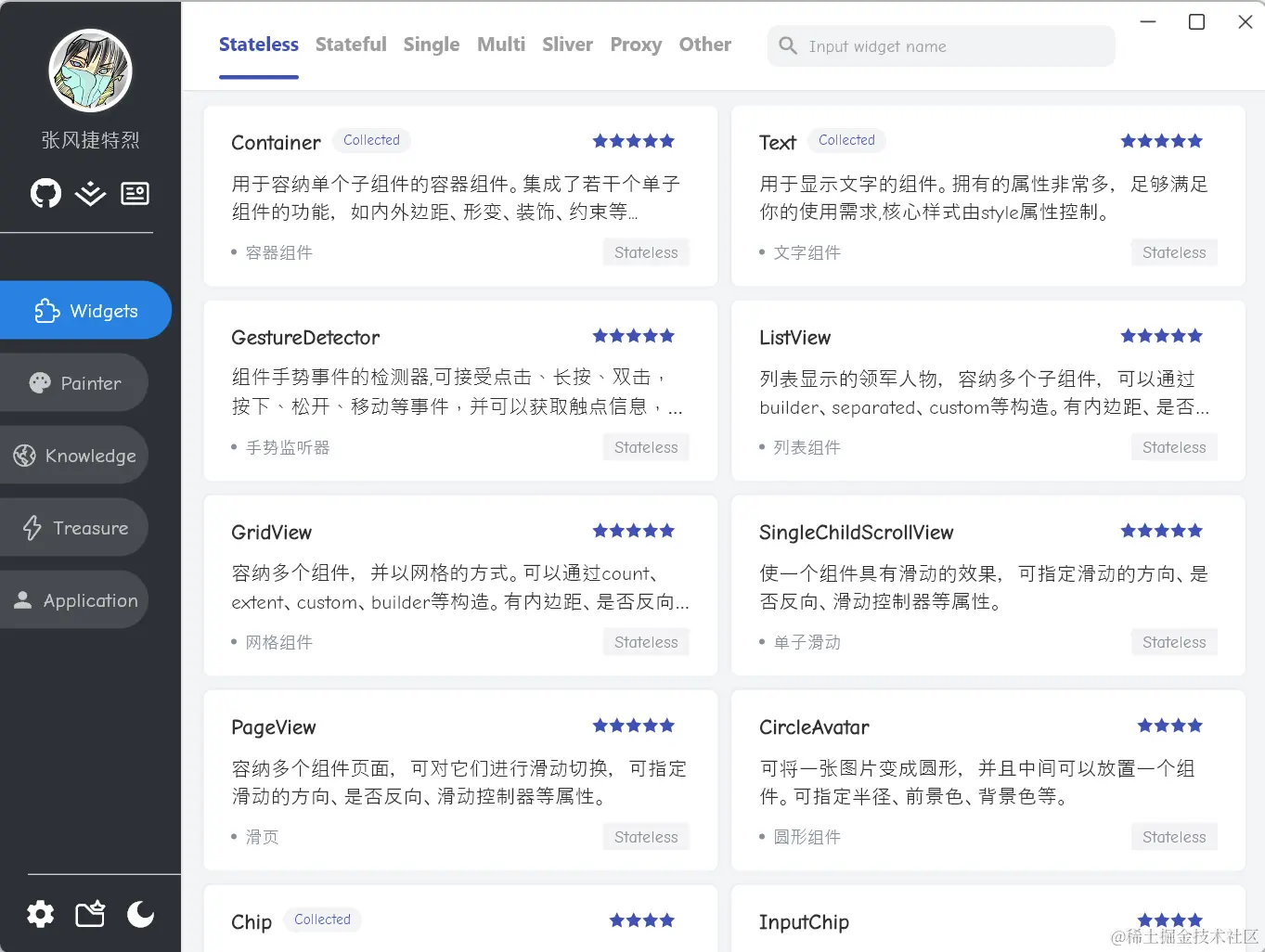The height and width of the screenshot is (952, 1265).
Task: Open the Painter section with palette icon
Action: pos(38,382)
